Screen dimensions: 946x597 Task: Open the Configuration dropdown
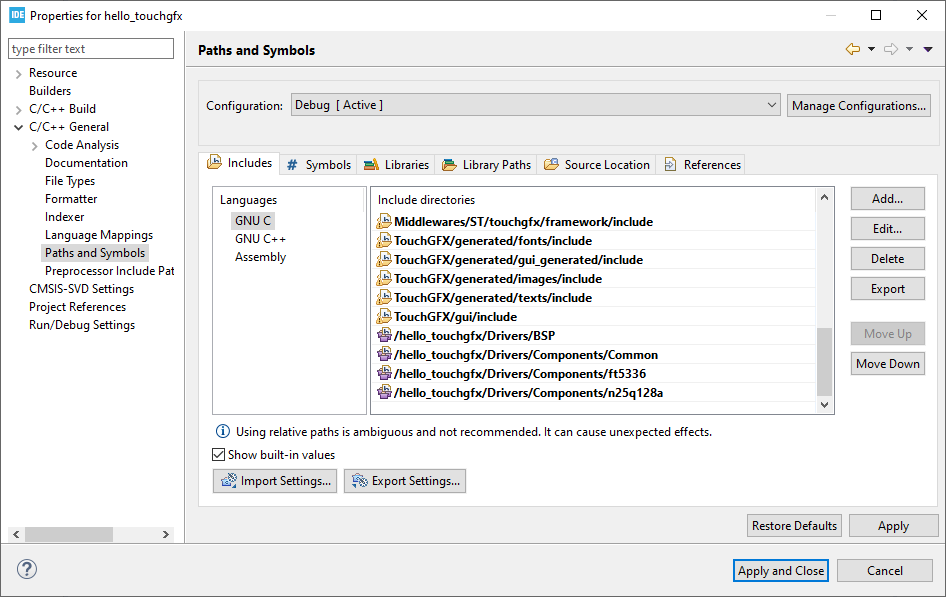[535, 105]
